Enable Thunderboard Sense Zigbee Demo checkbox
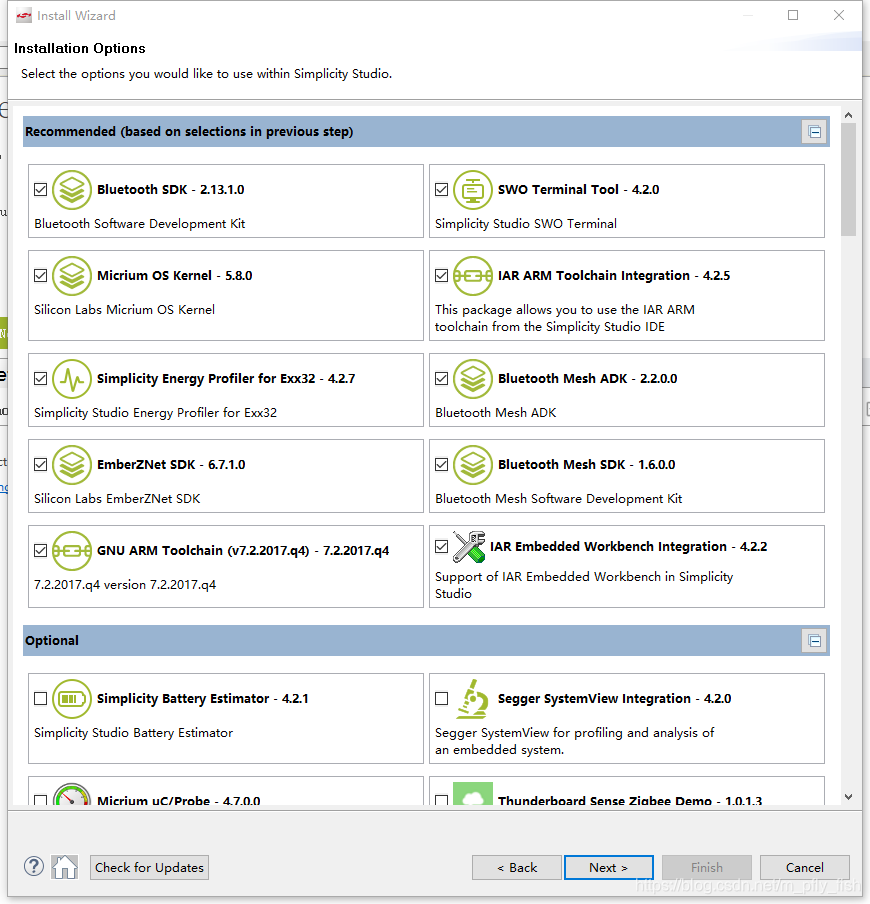 click(x=442, y=800)
